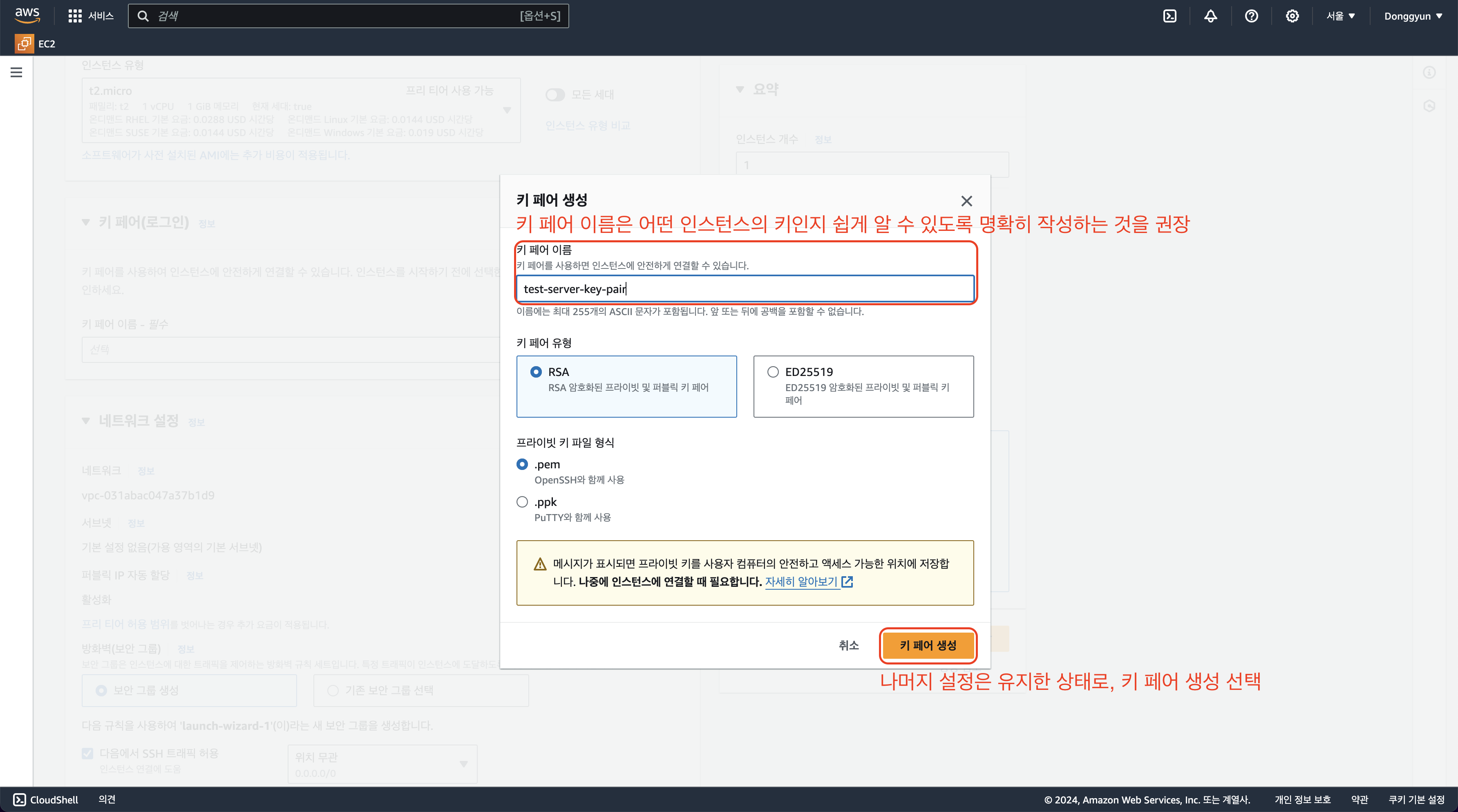This screenshot has height=812, width=1458.
Task: Click the top search bar
Action: 348,16
